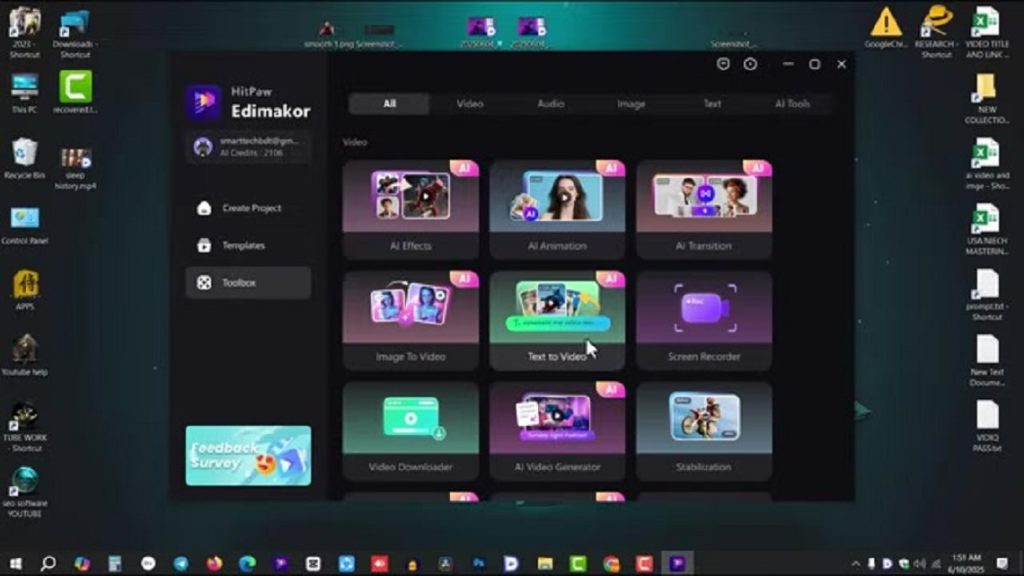Switch to the Audio tab
1024x576 pixels.
click(551, 104)
